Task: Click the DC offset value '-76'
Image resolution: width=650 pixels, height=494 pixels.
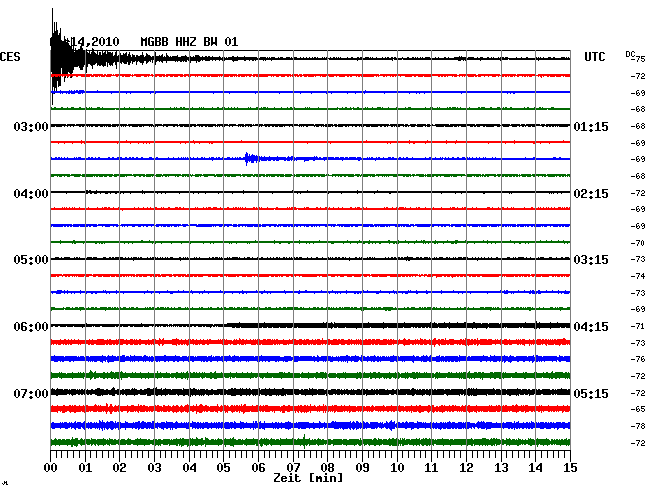Action: pyautogui.click(x=638, y=359)
